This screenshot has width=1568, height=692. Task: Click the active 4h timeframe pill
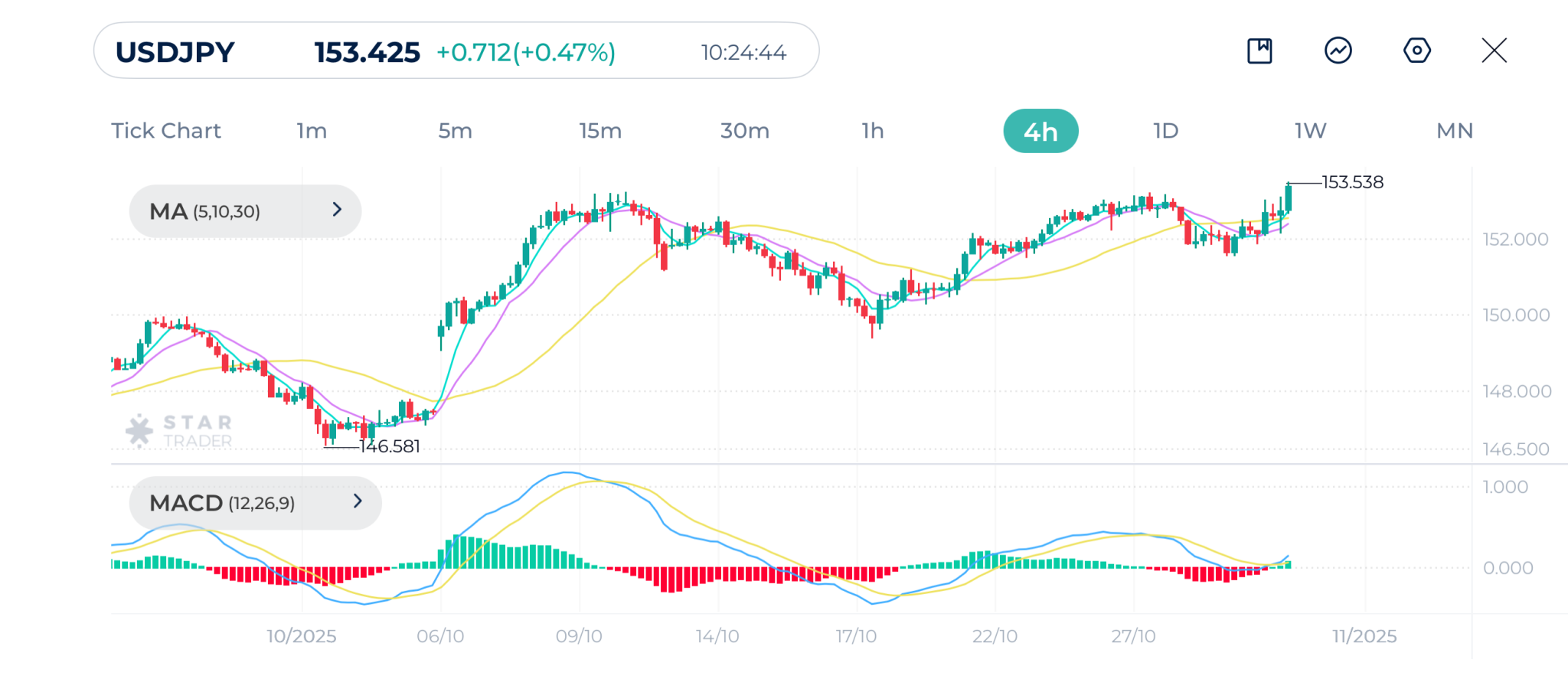pyautogui.click(x=1040, y=131)
